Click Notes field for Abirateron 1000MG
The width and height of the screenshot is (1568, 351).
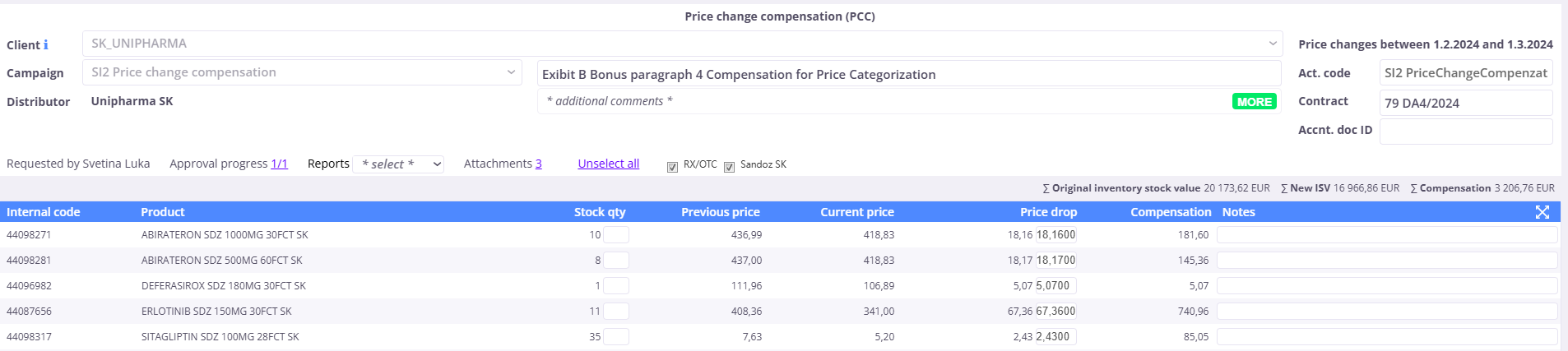pos(1387,235)
